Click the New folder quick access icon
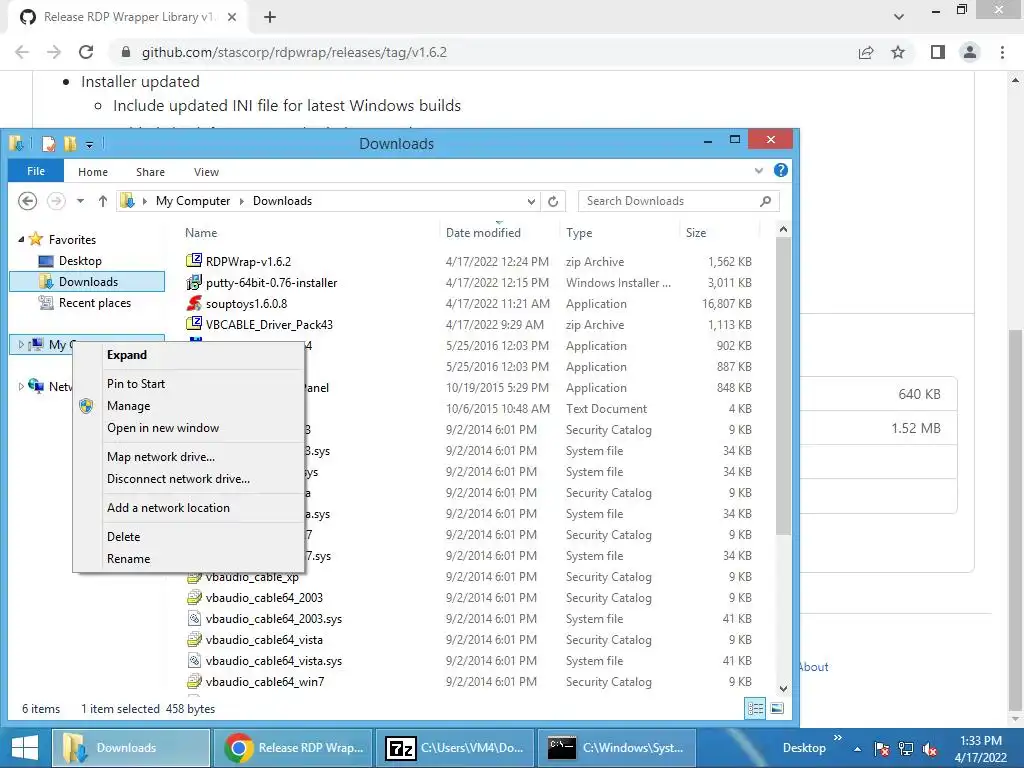 point(69,144)
